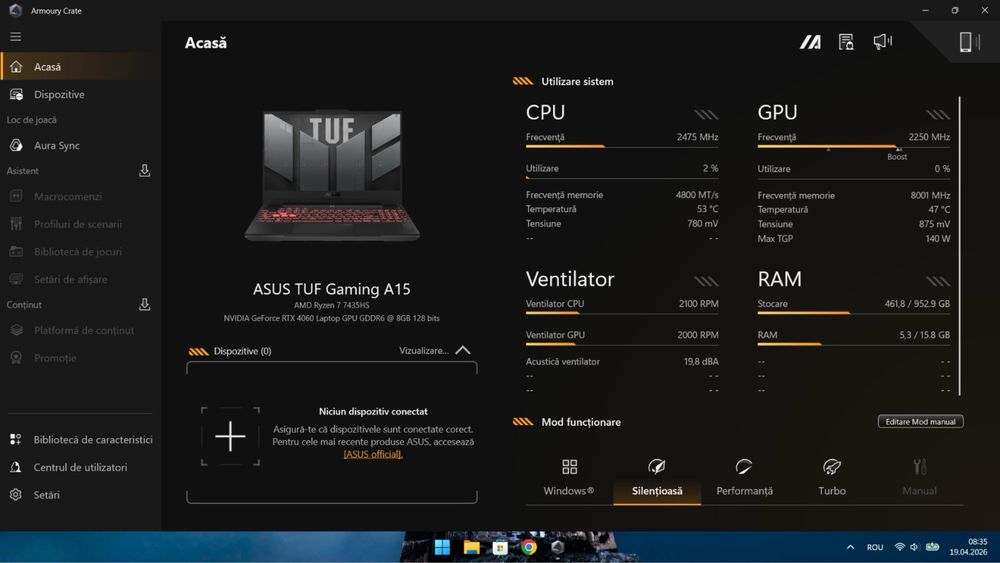Click Vizualizare... label
Viewport: 1000px width, 563px height.
point(423,351)
